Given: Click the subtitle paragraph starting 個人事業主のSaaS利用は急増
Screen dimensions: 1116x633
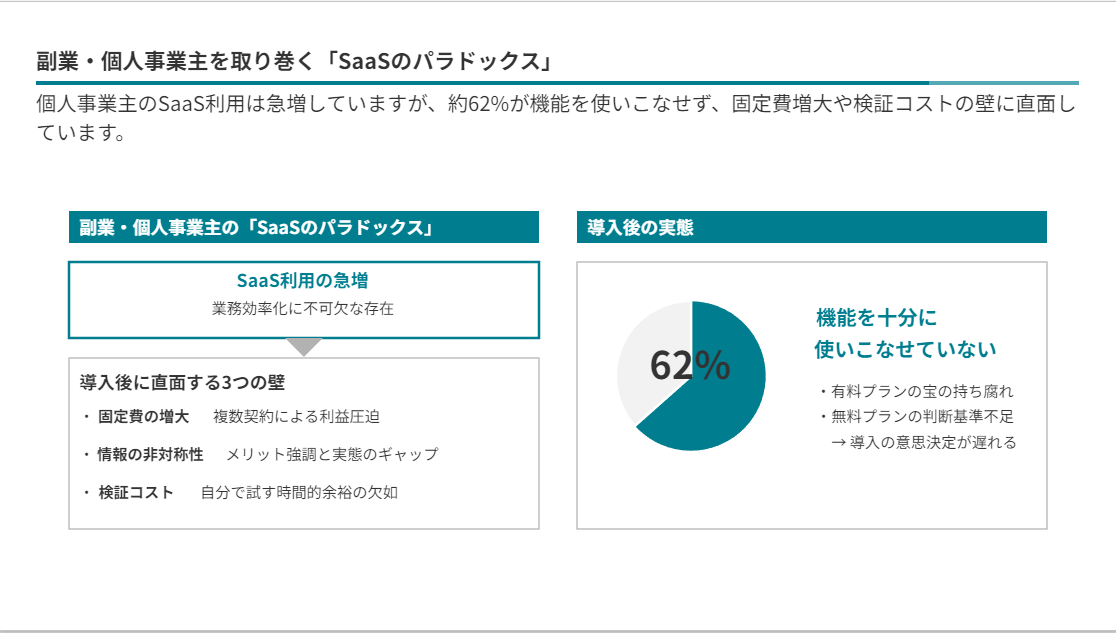Looking at the screenshot, I should (556, 118).
